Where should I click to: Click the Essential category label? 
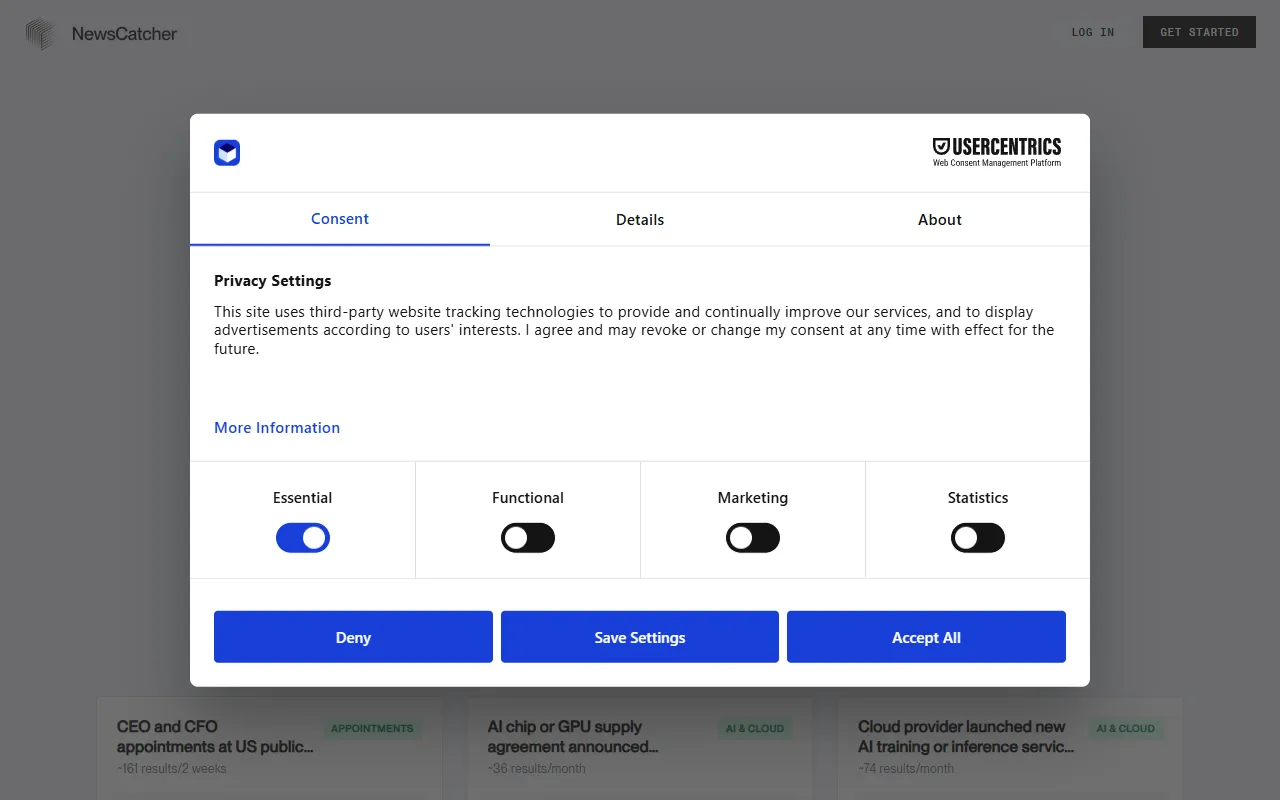click(x=302, y=498)
